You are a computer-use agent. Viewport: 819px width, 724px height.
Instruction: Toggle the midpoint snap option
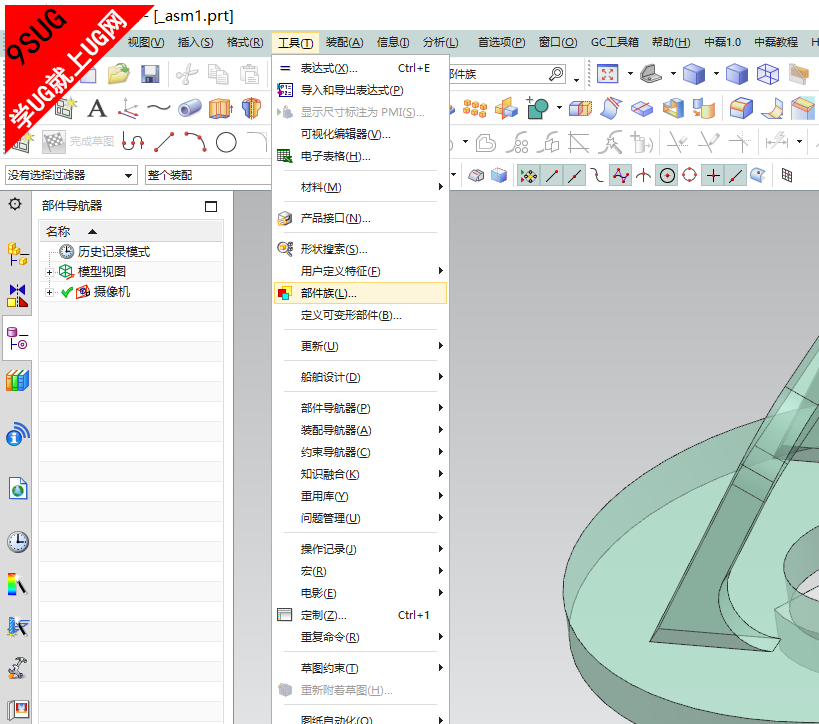[x=574, y=176]
